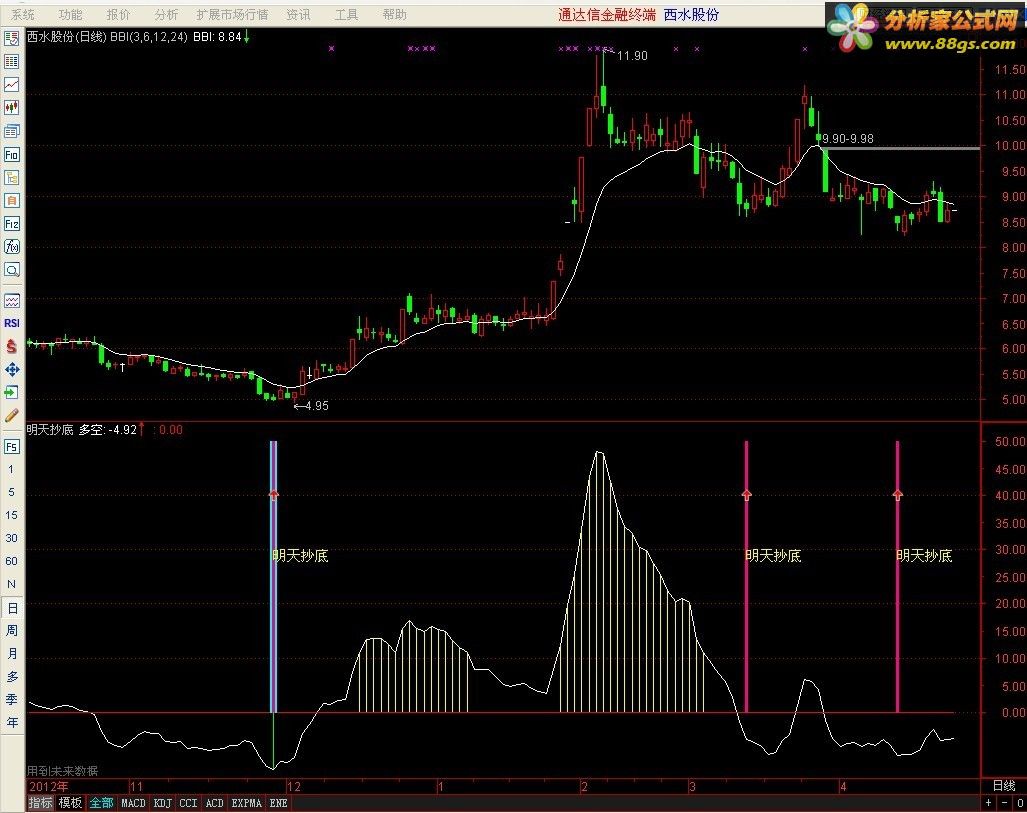1027x813 pixels.
Task: Select the 日 daily period
Action: [x=12, y=608]
